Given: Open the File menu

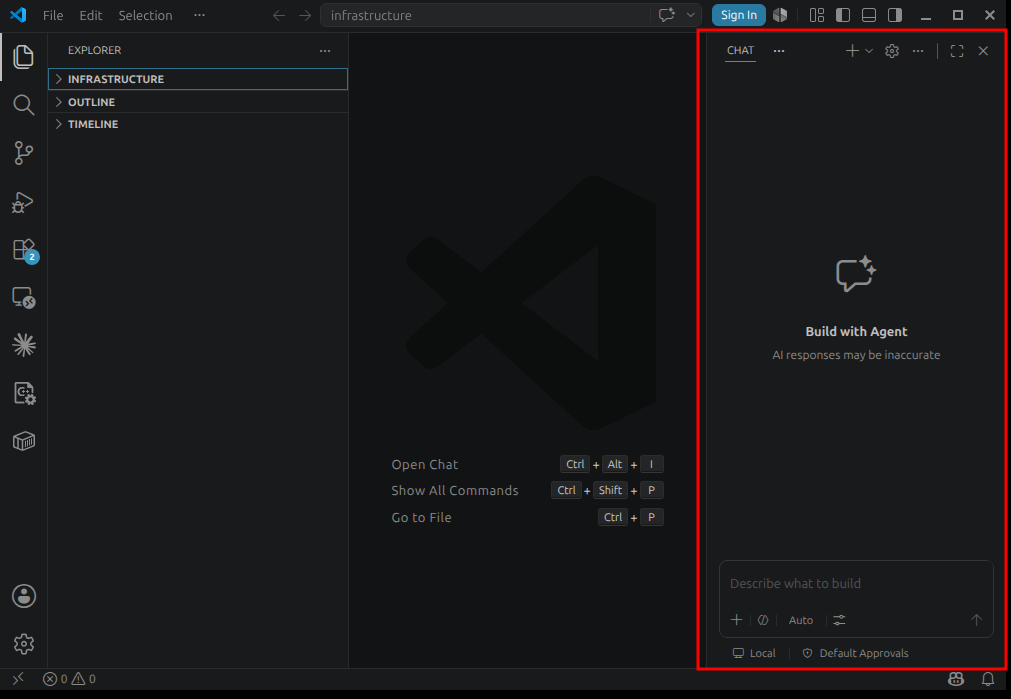Looking at the screenshot, I should click(x=53, y=15).
